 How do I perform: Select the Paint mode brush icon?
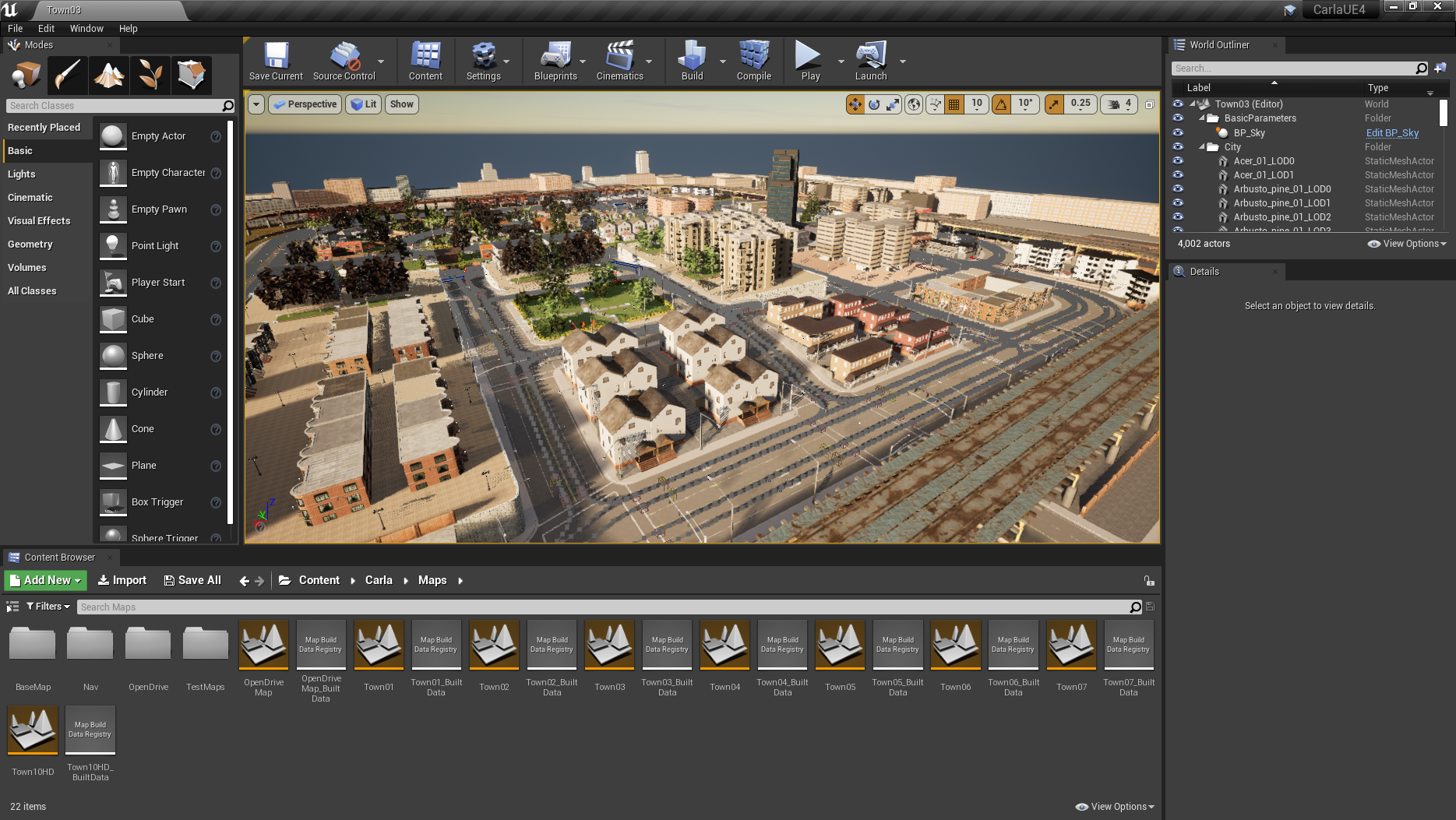pyautogui.click(x=67, y=75)
